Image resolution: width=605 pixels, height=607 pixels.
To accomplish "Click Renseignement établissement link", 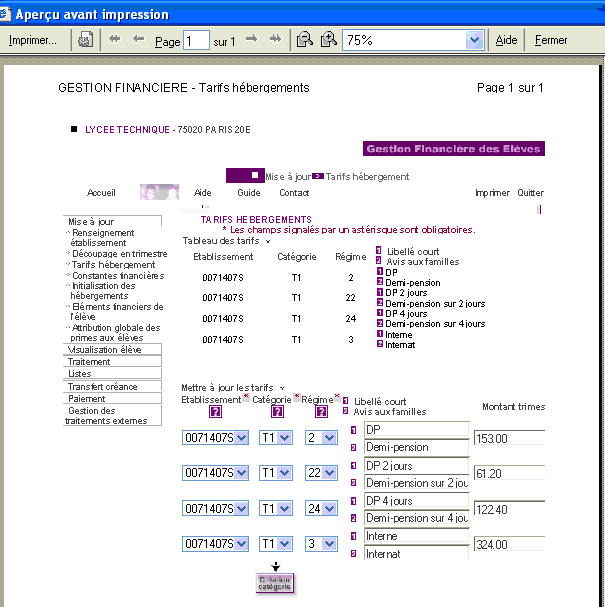I will [102, 238].
